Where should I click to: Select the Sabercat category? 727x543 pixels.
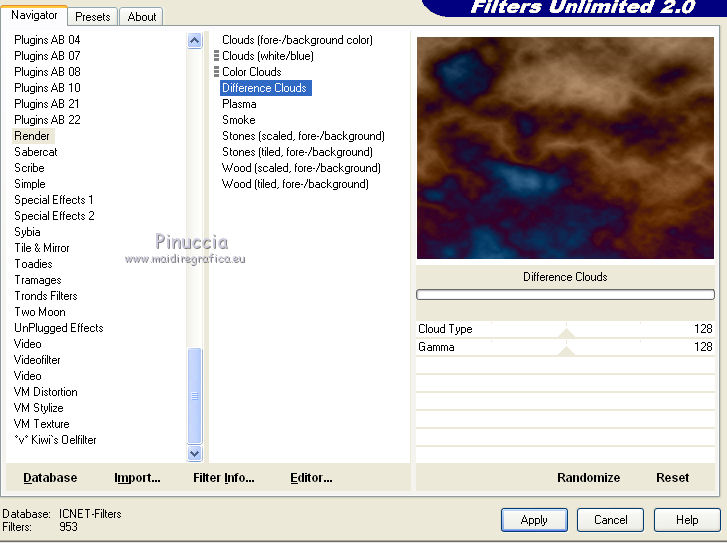(x=36, y=152)
